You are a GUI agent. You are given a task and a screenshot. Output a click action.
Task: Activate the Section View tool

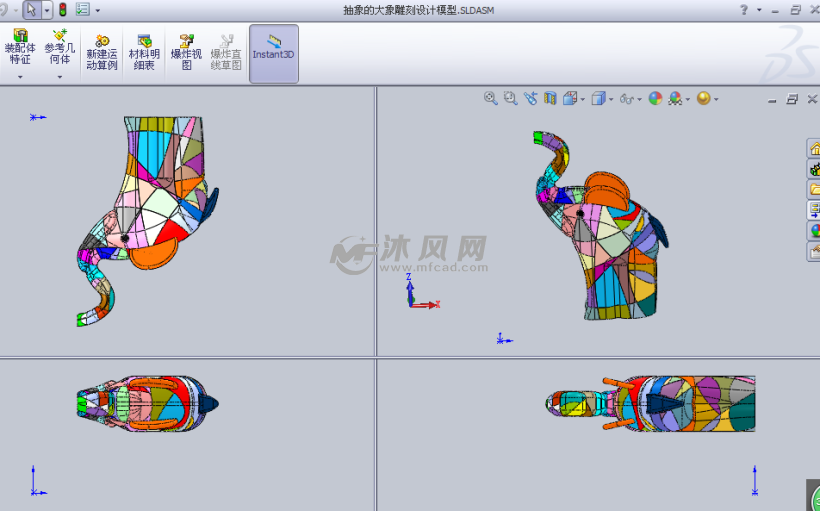pos(550,98)
